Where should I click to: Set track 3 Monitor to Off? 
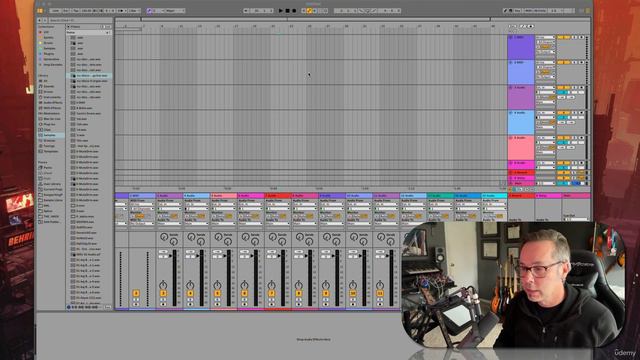point(175,216)
